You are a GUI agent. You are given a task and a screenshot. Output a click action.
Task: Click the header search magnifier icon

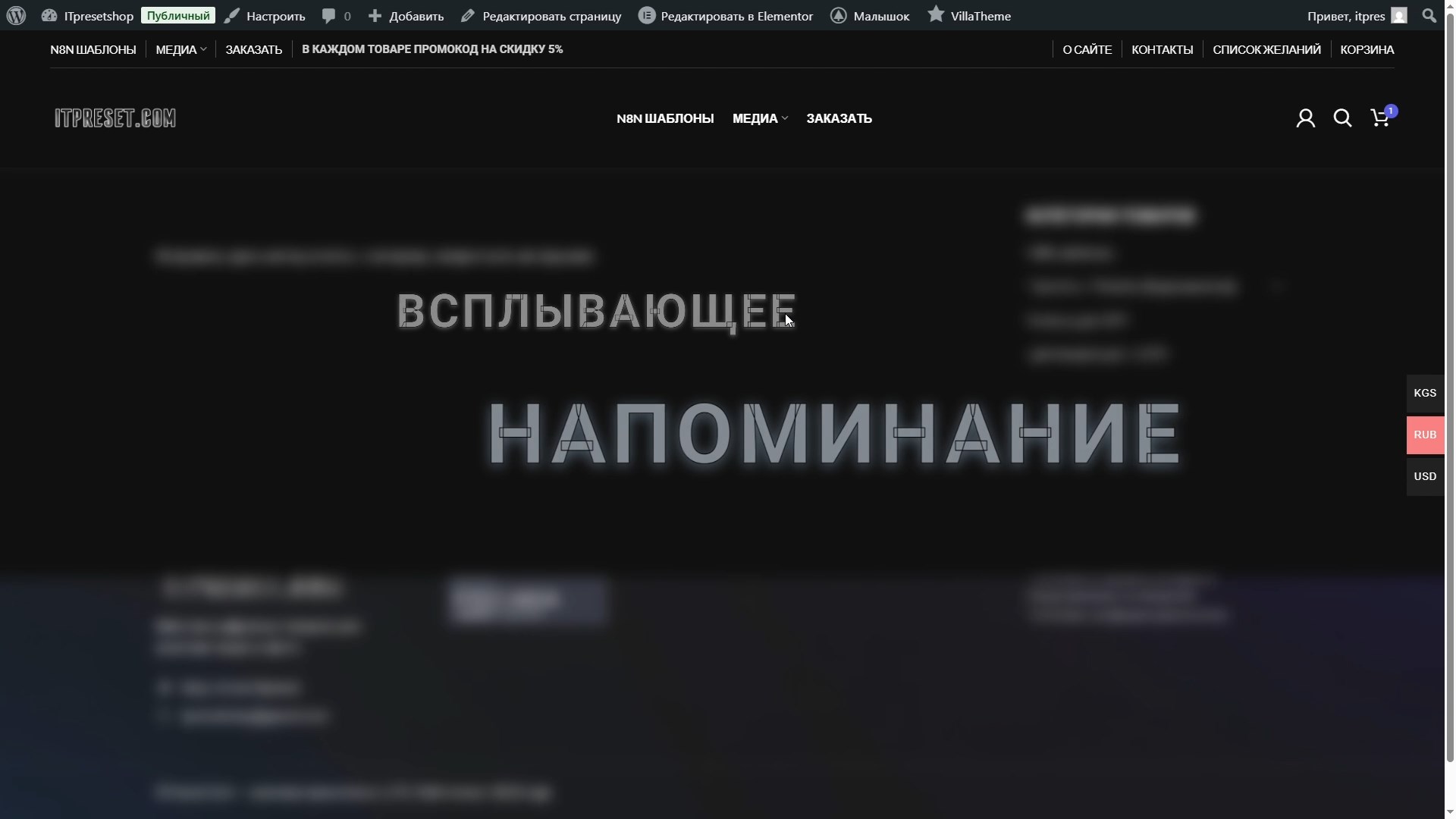pos(1342,118)
